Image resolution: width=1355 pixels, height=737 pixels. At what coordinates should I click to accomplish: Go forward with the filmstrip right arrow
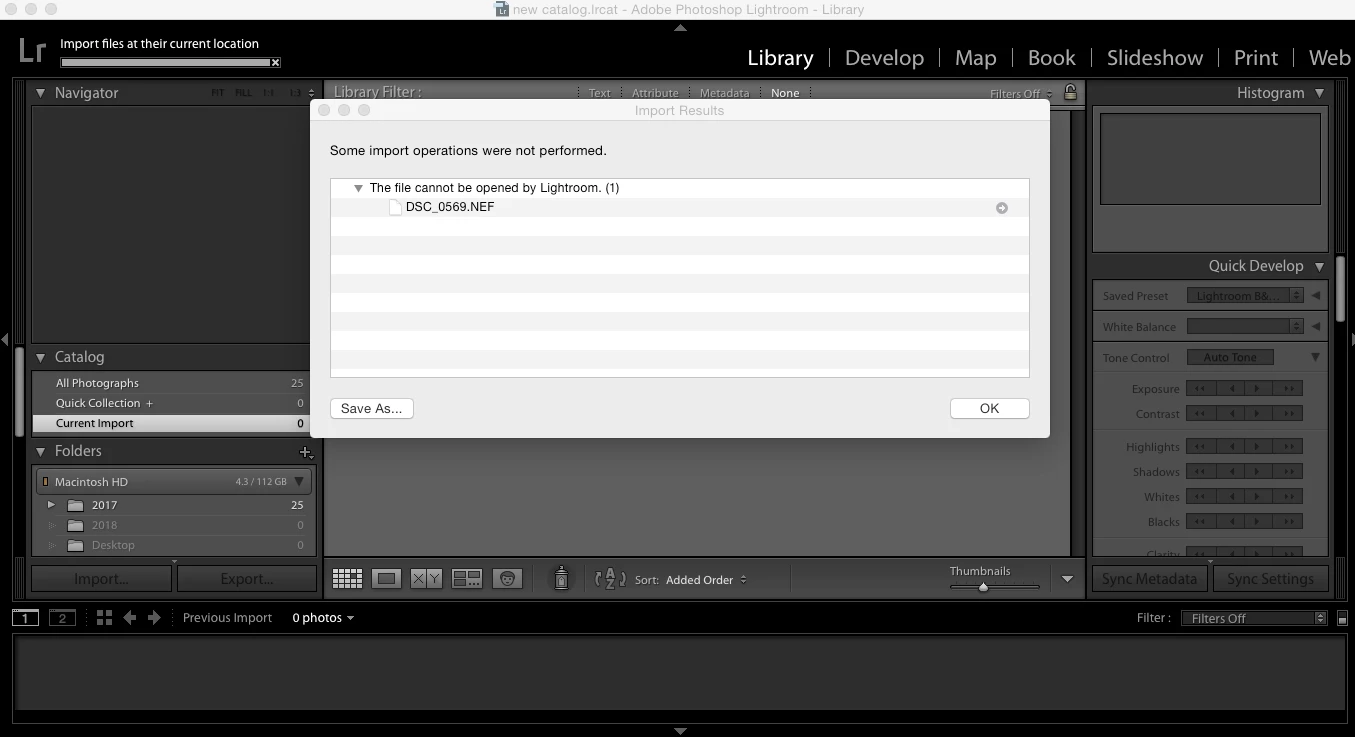(x=154, y=618)
